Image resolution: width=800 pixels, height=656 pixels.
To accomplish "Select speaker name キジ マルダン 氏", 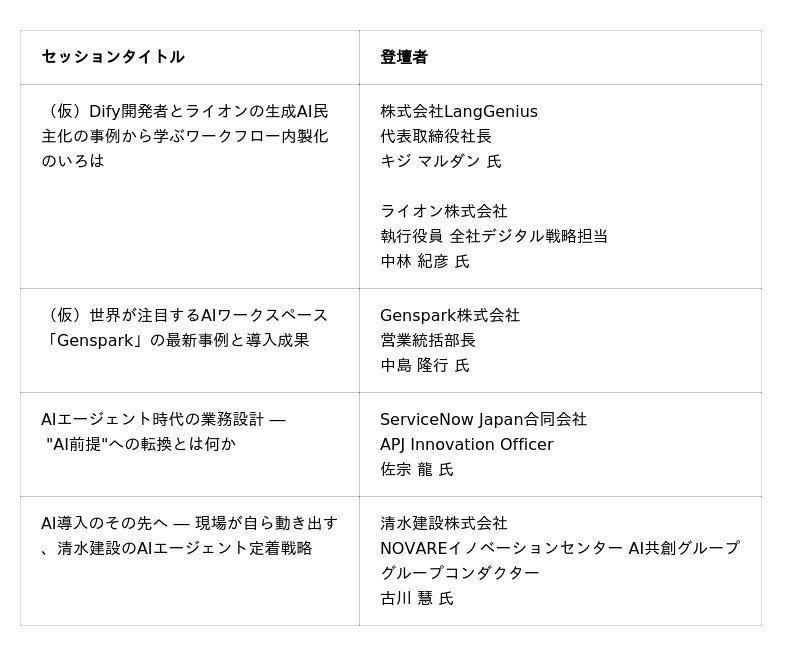I will 441,161.
